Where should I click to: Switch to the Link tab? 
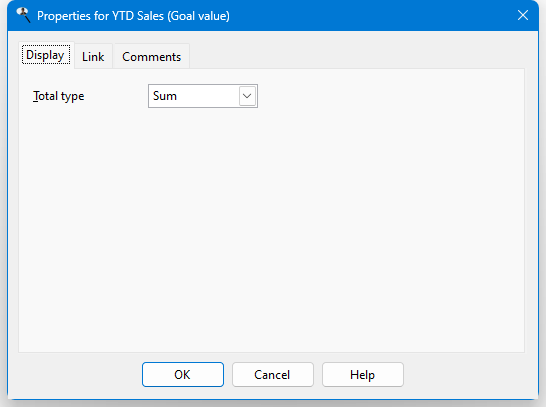click(93, 56)
